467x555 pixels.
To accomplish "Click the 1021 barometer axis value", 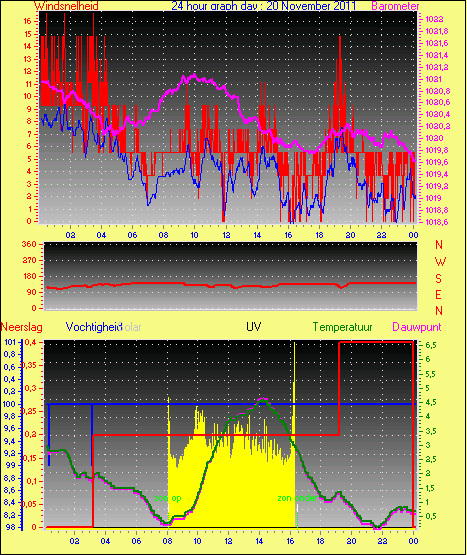I will [433, 79].
